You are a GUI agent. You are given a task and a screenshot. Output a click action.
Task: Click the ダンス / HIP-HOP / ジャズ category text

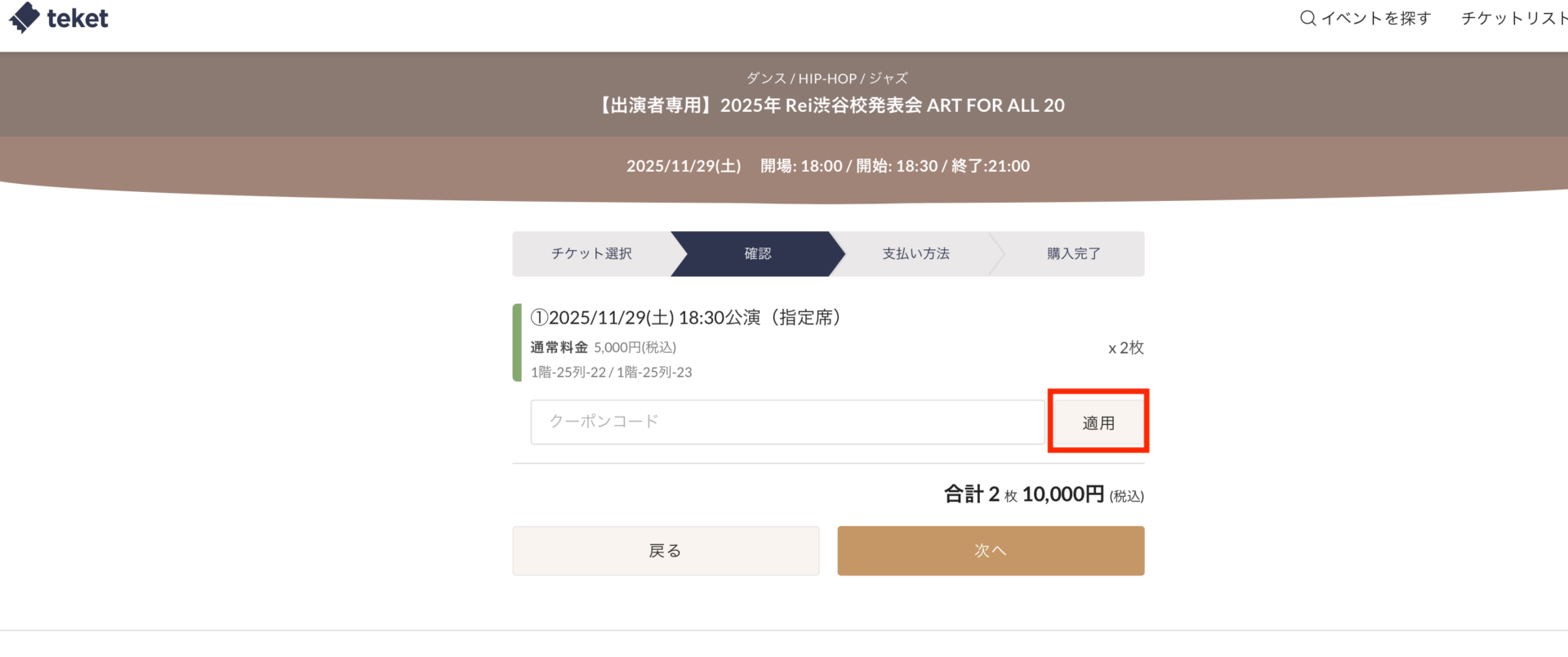point(826,78)
